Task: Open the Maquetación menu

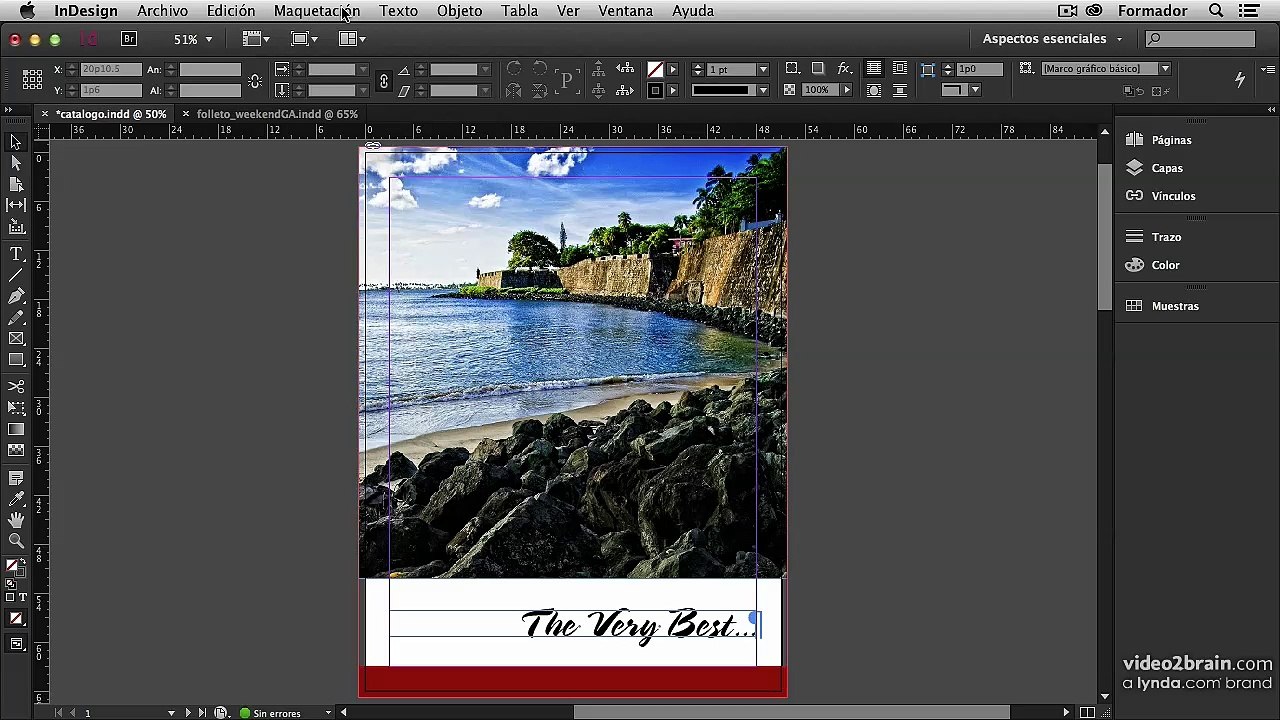Action: coord(317,11)
